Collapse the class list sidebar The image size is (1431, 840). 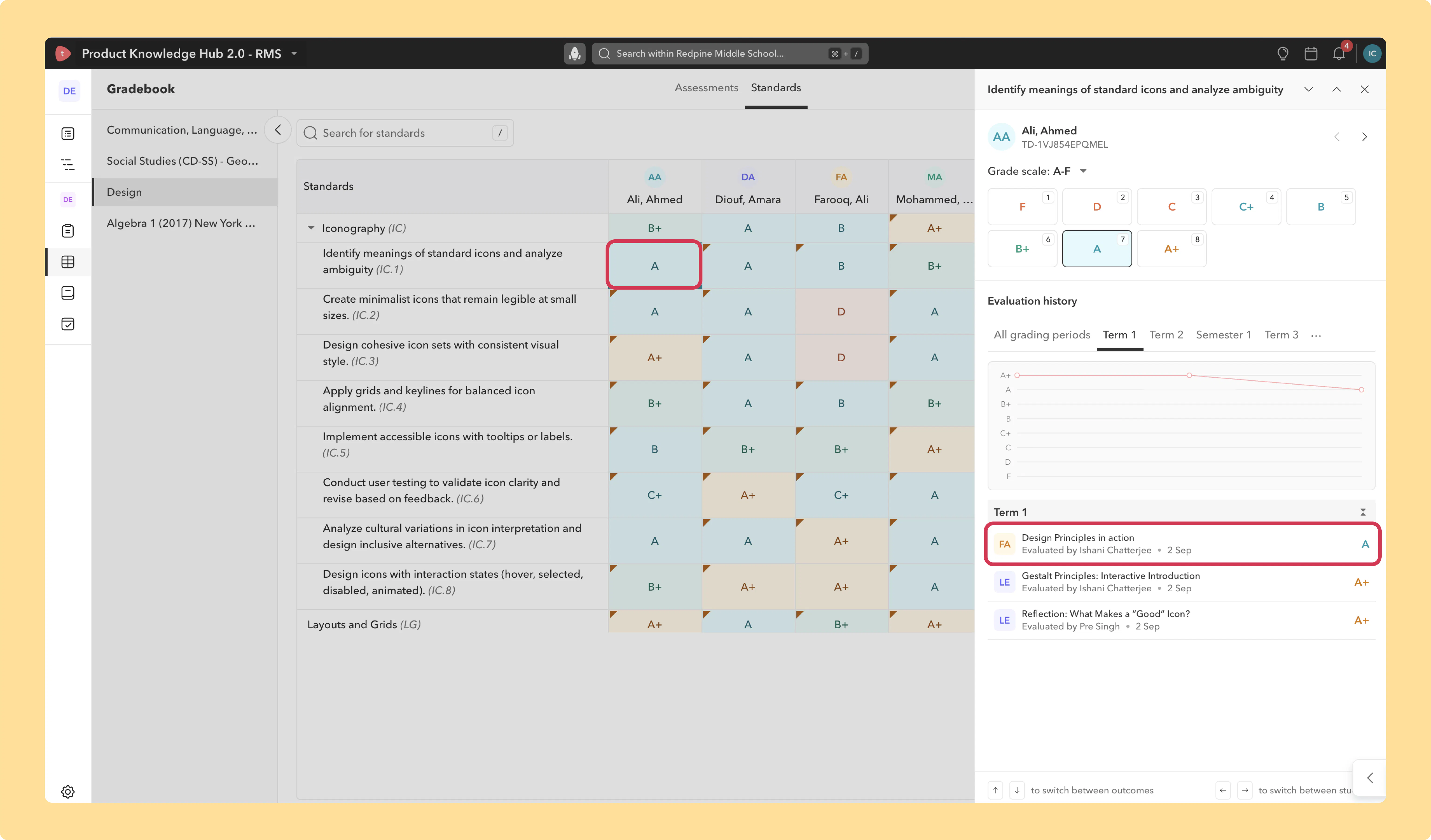[278, 130]
